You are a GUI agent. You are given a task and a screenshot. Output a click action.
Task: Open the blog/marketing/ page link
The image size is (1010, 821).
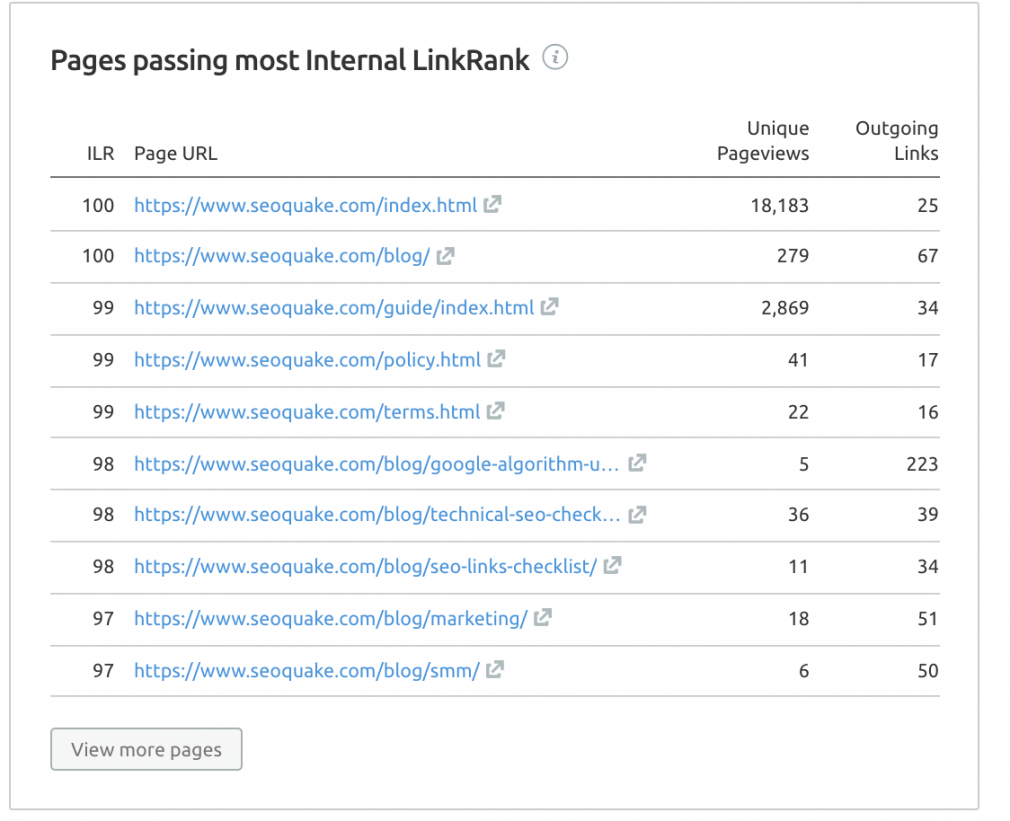click(330, 619)
